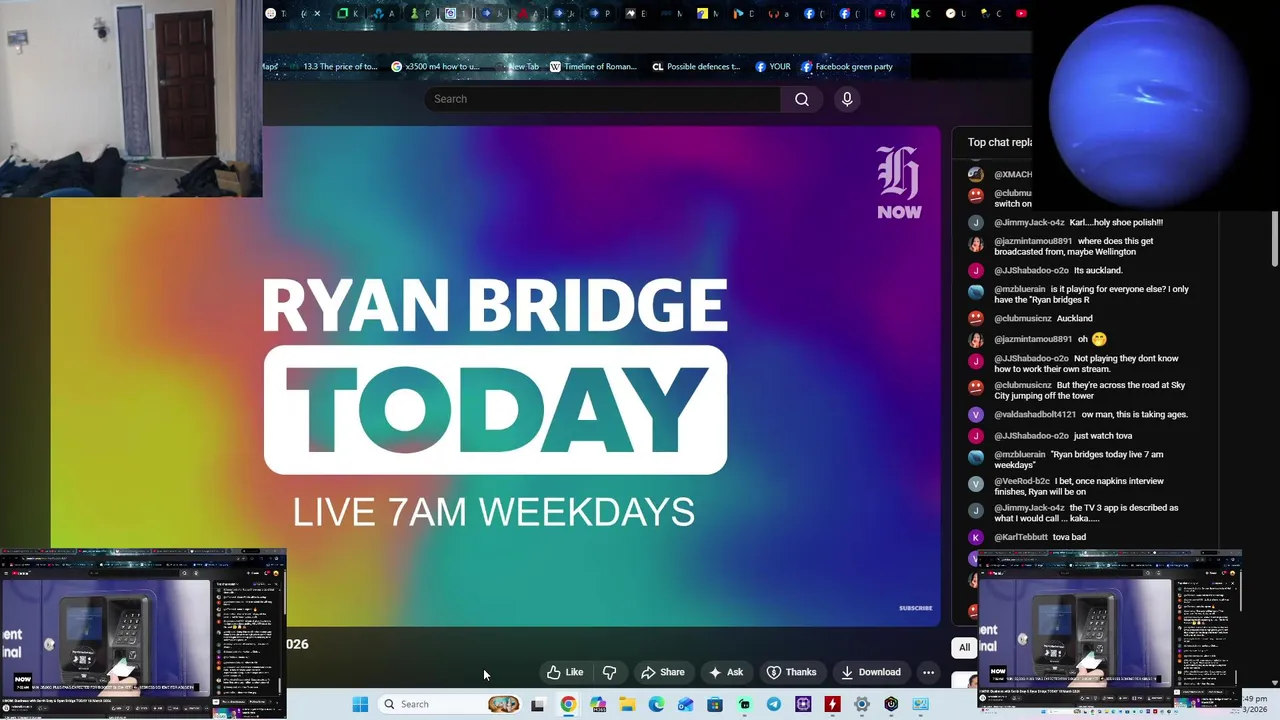
Task: Send a Thanks to the channel
Action: click(791, 672)
